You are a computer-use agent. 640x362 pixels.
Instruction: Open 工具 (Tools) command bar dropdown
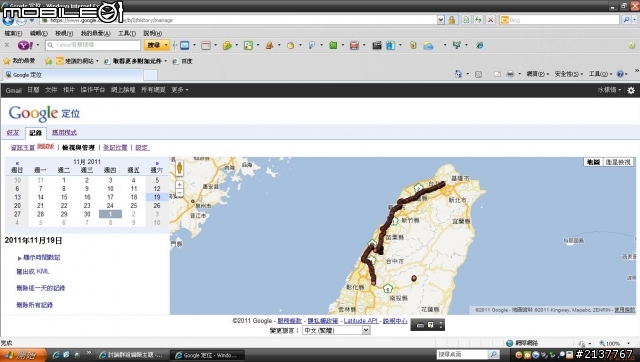pos(600,74)
